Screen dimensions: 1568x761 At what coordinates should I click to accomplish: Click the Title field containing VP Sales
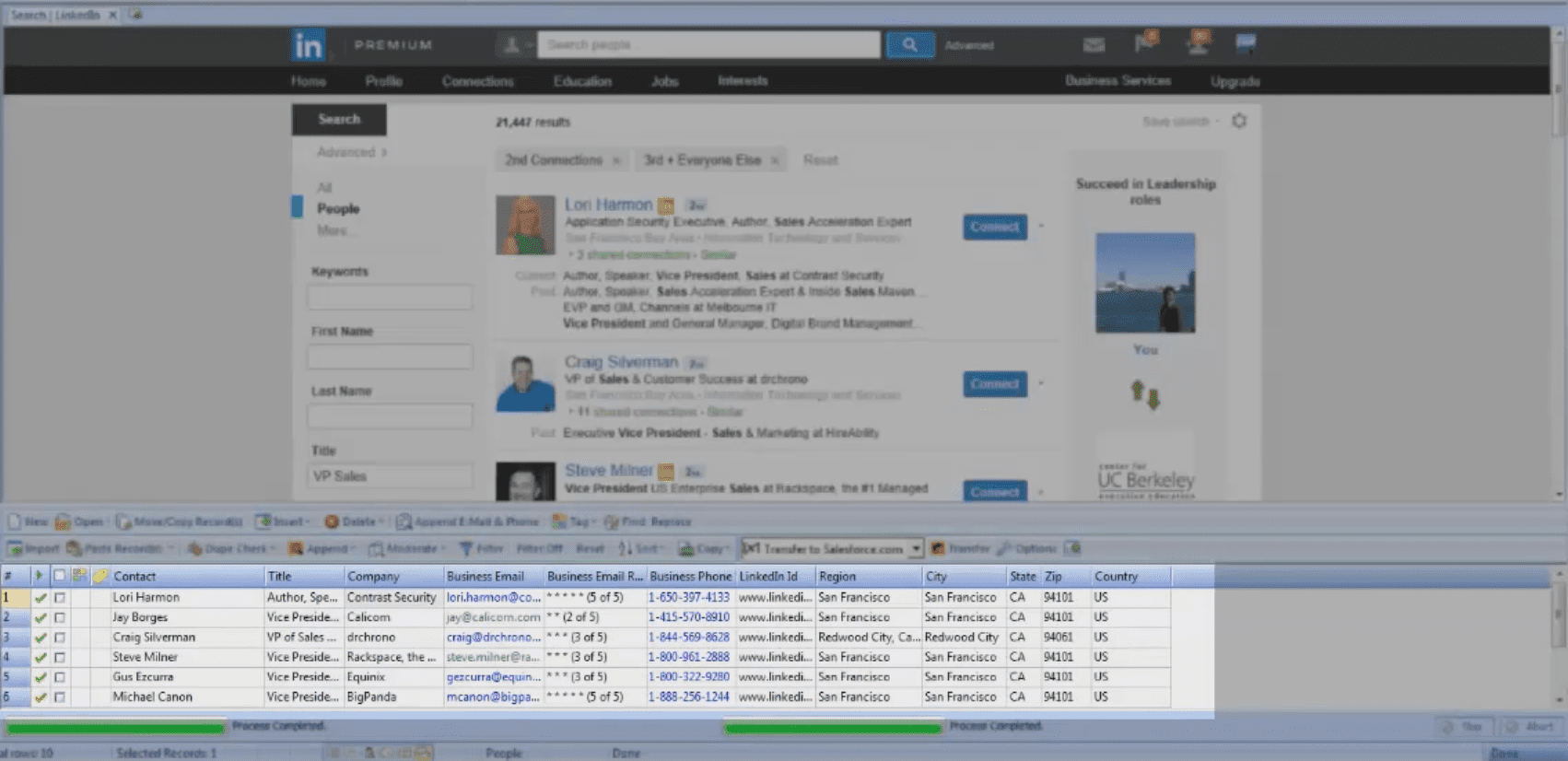click(390, 476)
